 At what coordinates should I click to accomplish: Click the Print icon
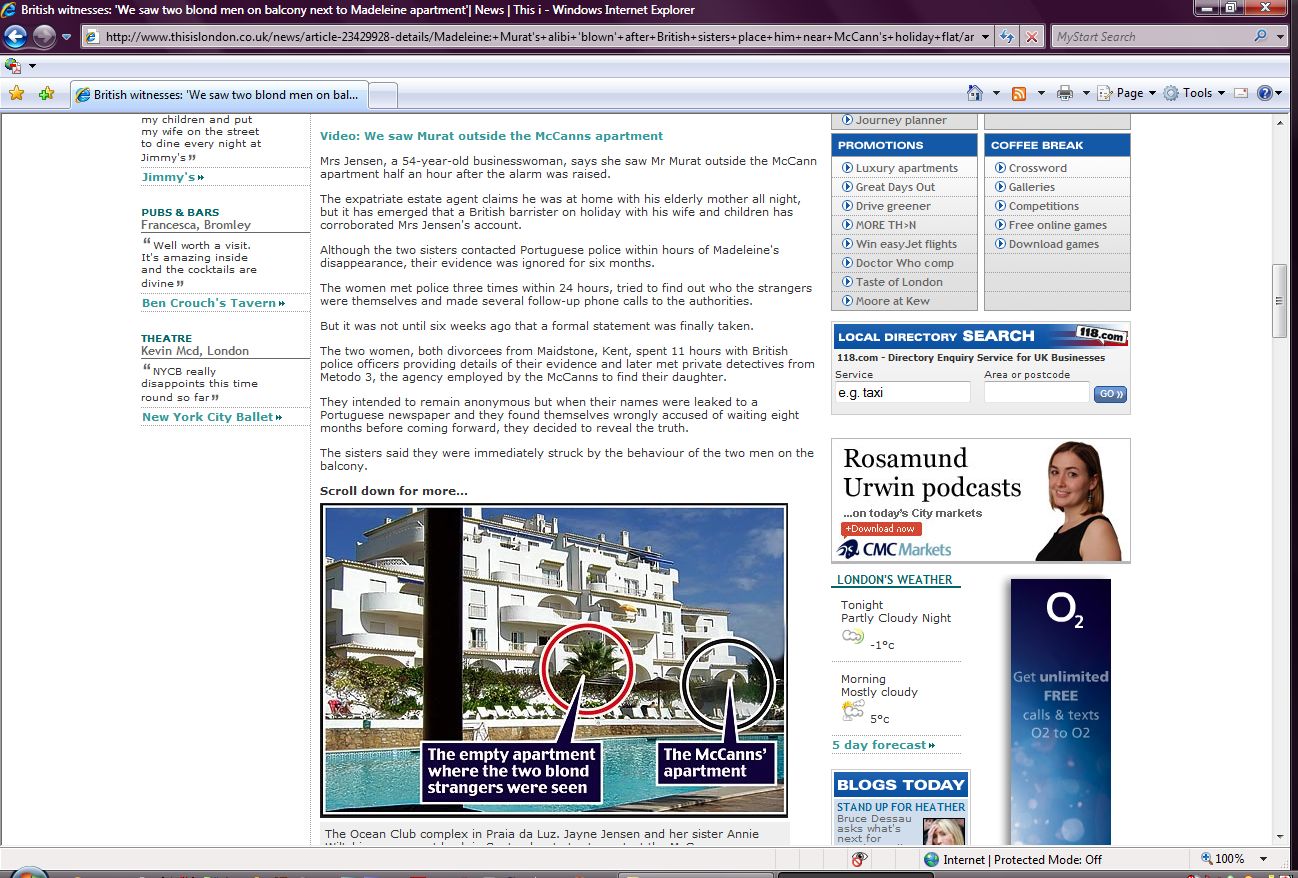point(1065,93)
